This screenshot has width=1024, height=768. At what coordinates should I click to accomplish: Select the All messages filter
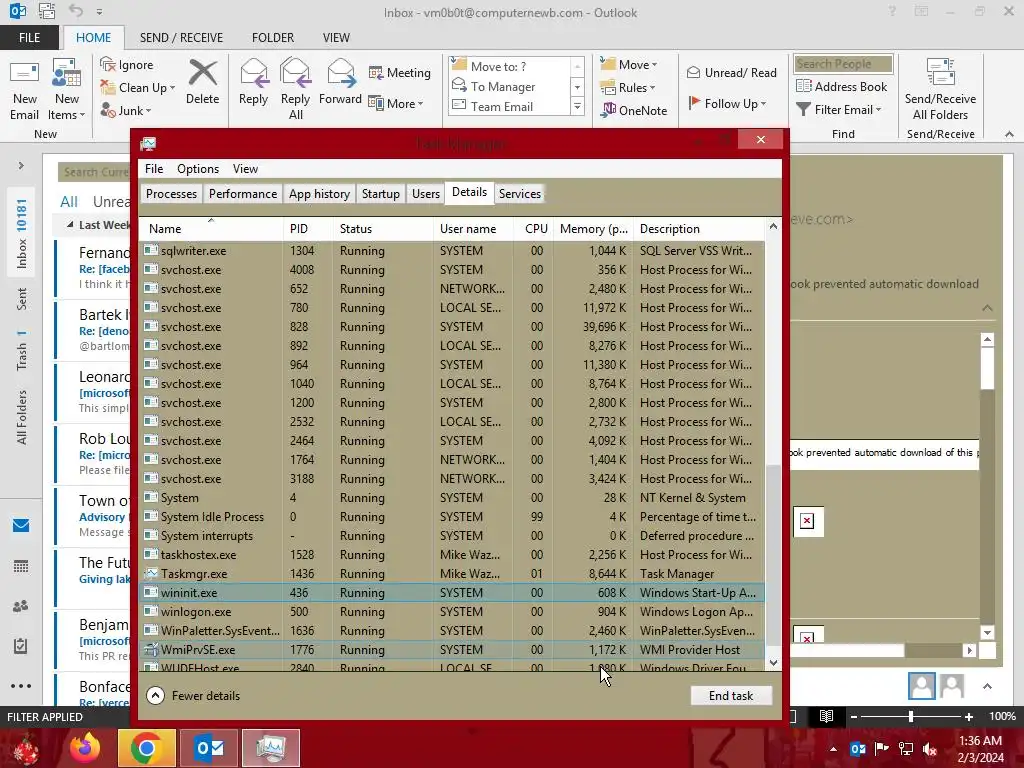click(x=69, y=202)
